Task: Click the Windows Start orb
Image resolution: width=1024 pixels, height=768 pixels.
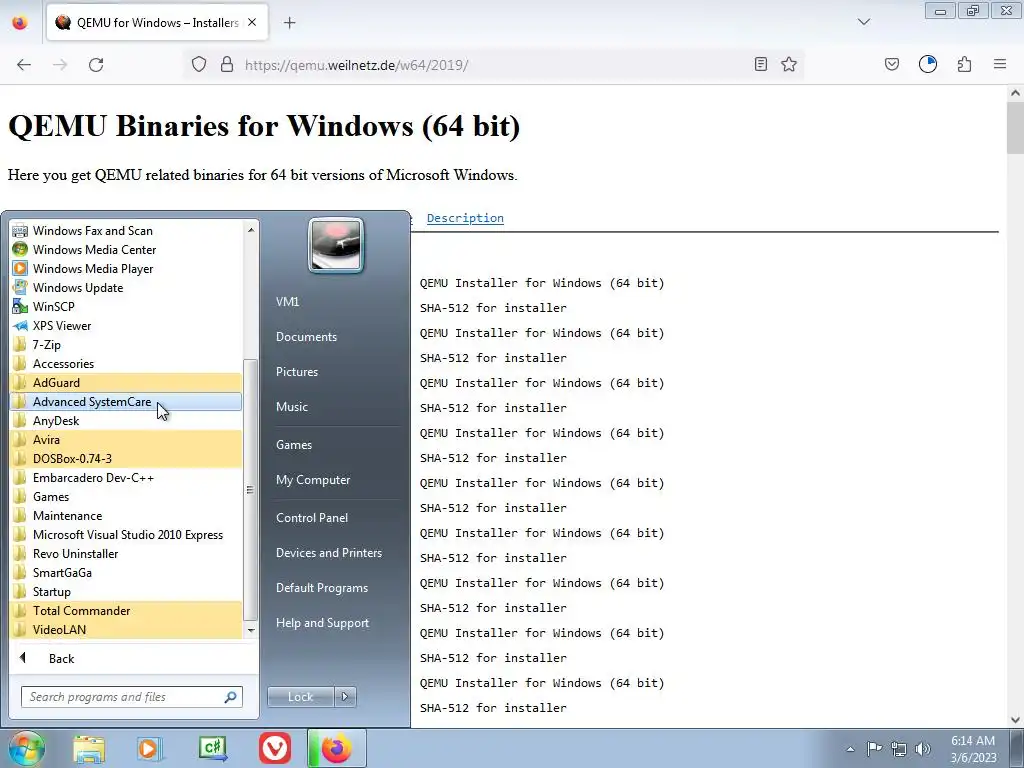Action: pos(27,748)
